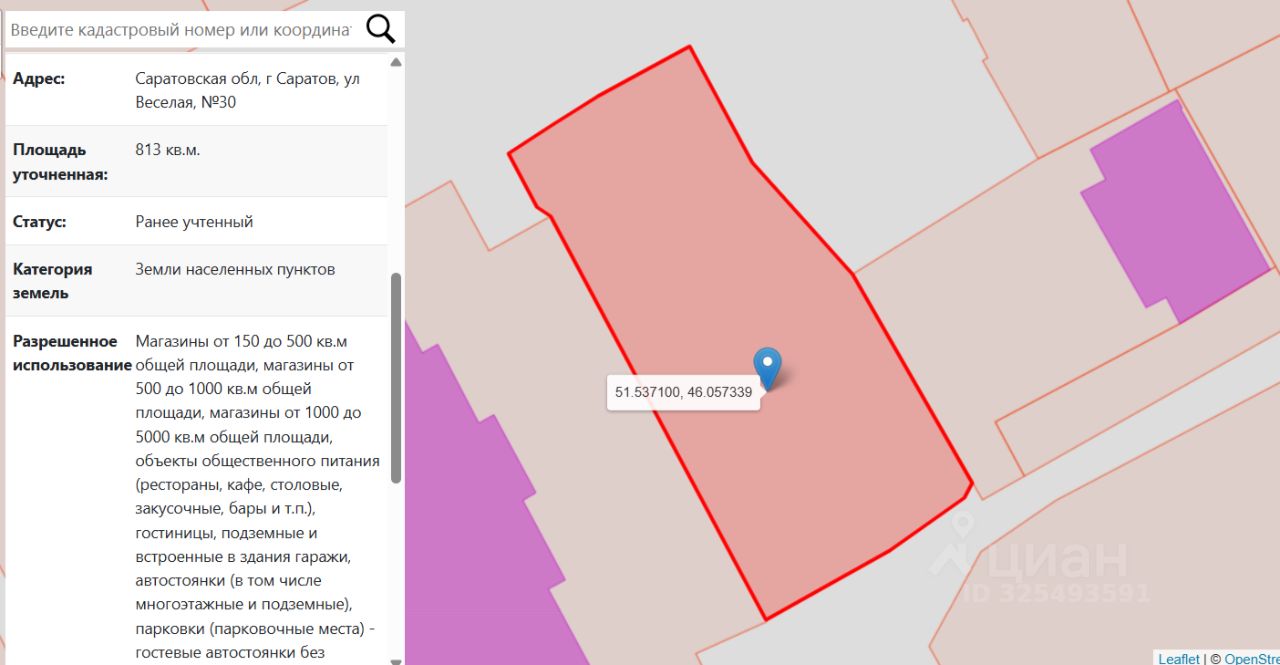Click the Категория земель row
This screenshot has height=665, width=1280.
[196, 281]
